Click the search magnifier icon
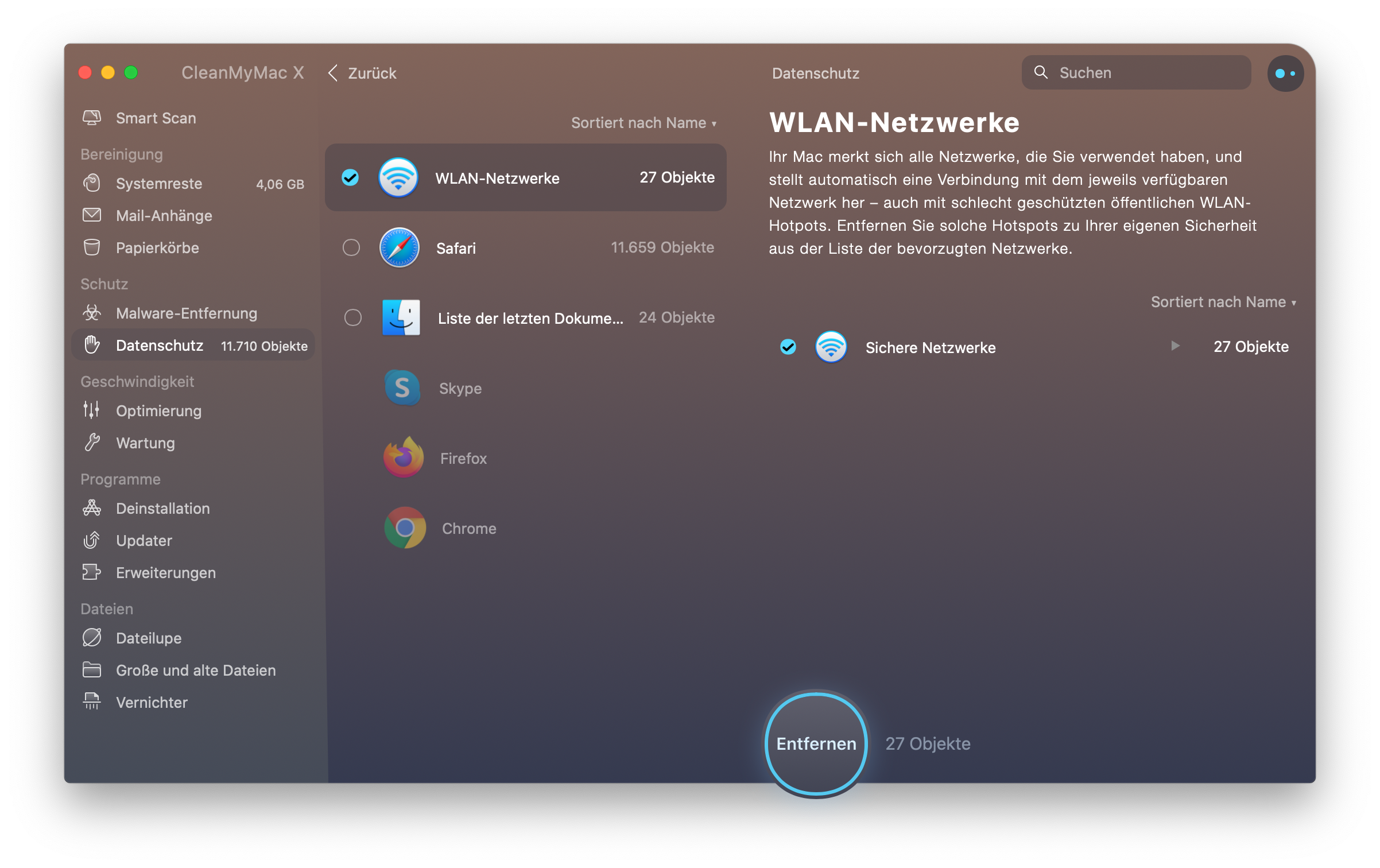The height and width of the screenshot is (868, 1380). click(x=1041, y=72)
